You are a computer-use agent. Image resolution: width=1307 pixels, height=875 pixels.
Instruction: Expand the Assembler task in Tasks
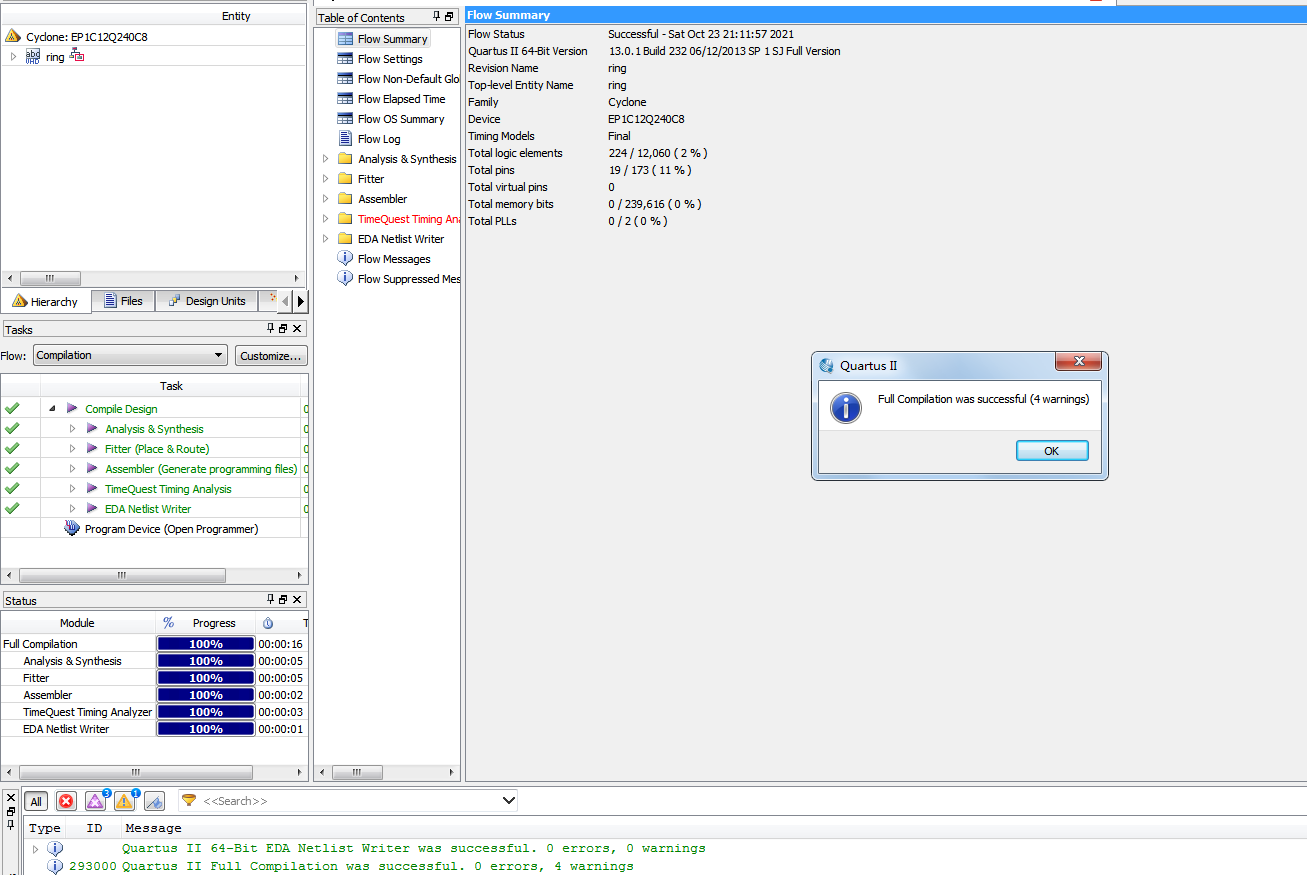pos(72,469)
